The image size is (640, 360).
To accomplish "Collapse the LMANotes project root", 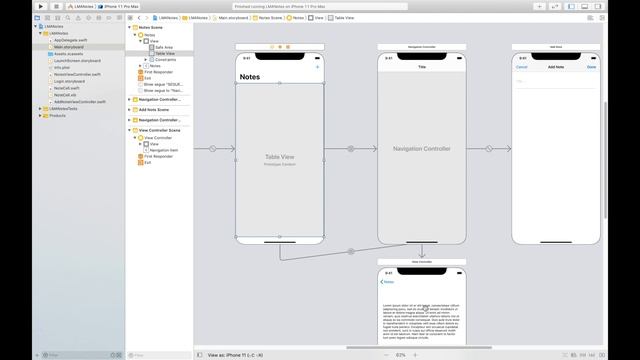I will [36, 27].
